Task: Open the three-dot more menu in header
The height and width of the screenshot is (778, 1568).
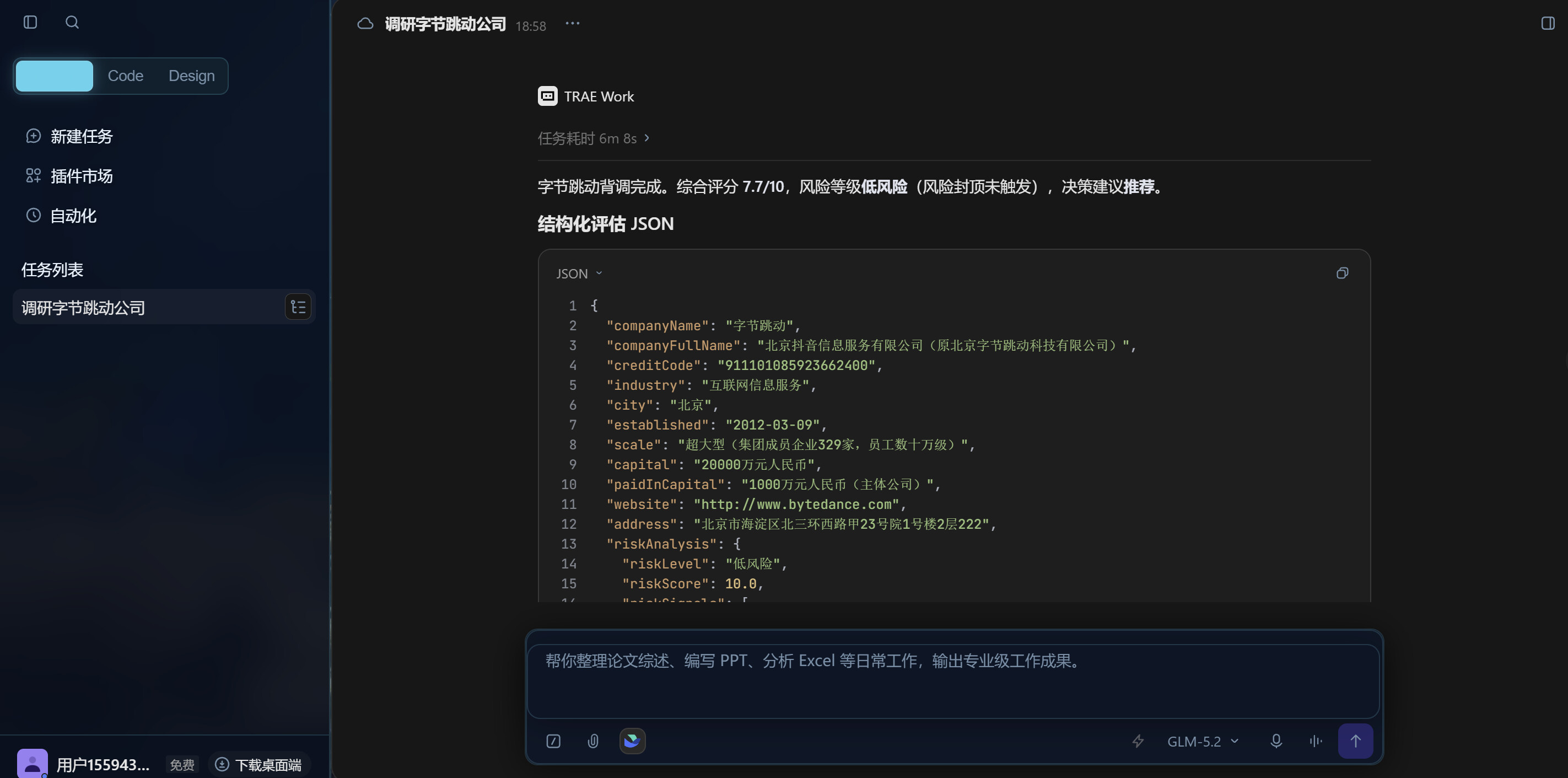Action: click(573, 24)
